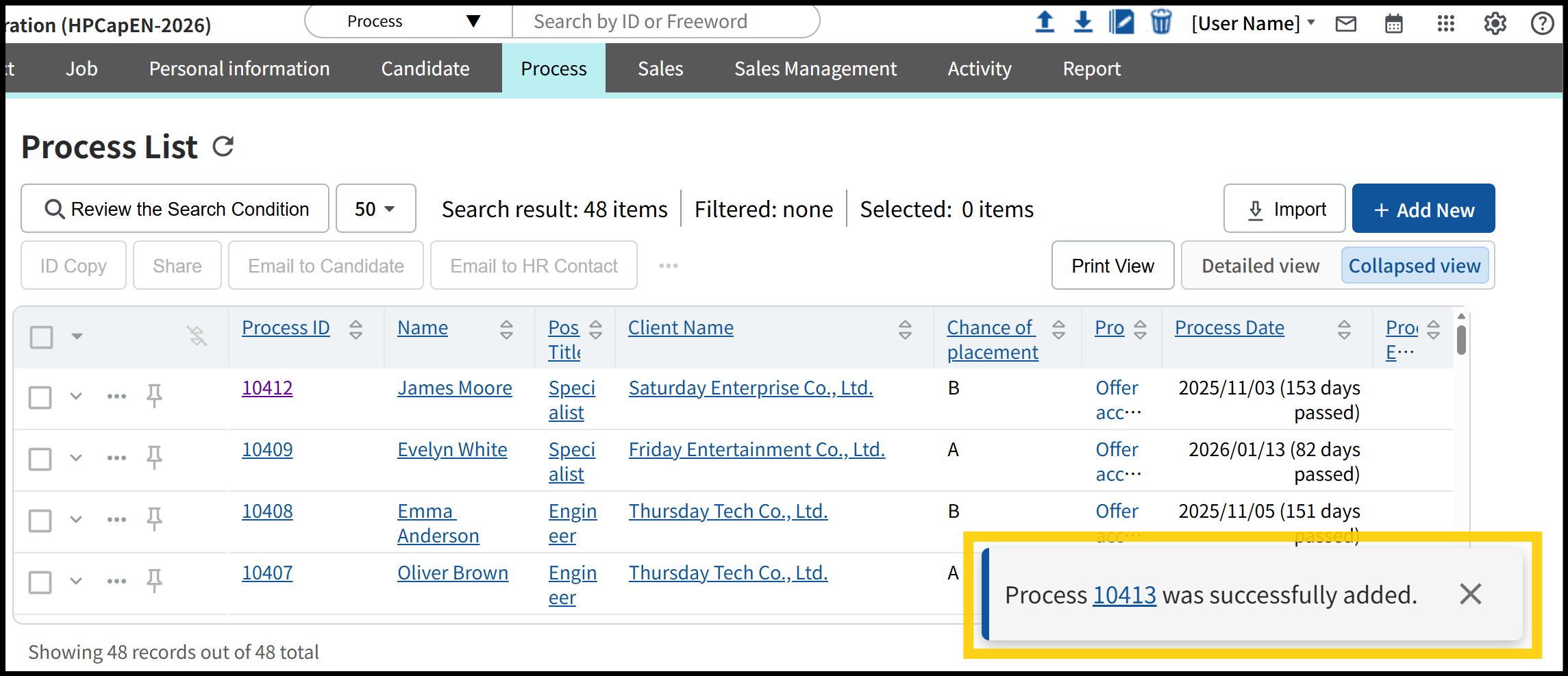Toggle the select-all header checkbox

[x=42, y=336]
